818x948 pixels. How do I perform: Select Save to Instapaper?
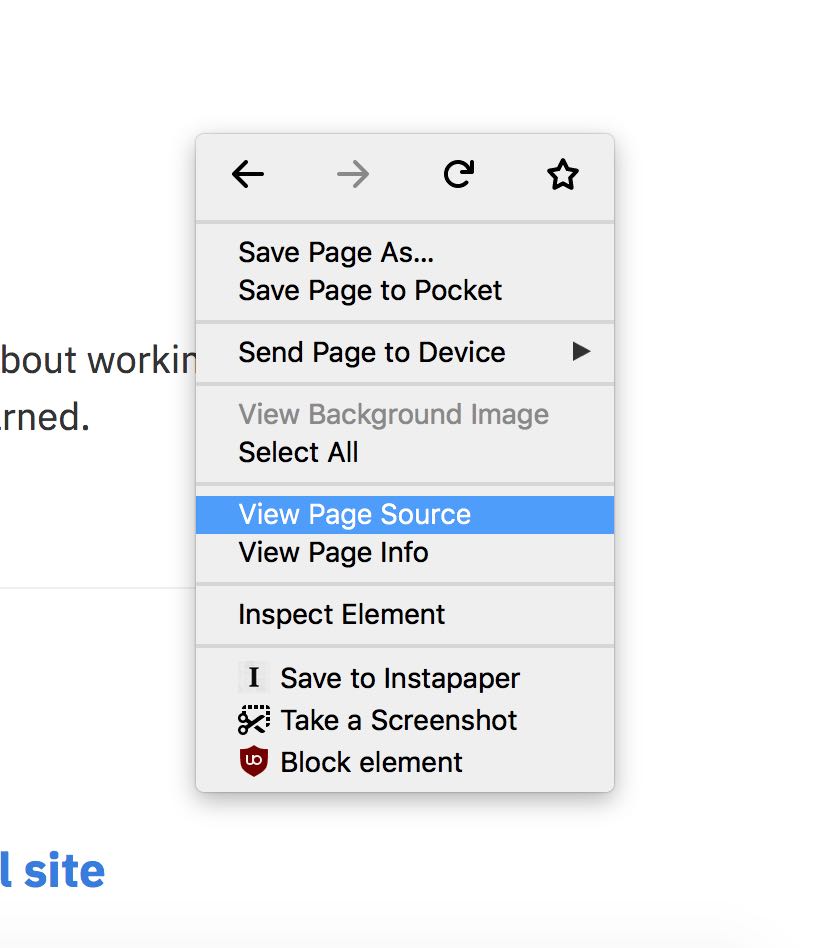(404, 678)
